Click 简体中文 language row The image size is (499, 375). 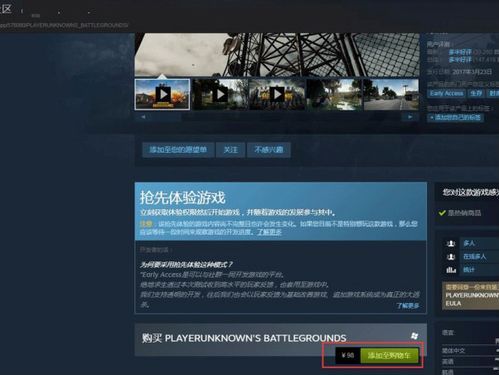click(x=470, y=351)
